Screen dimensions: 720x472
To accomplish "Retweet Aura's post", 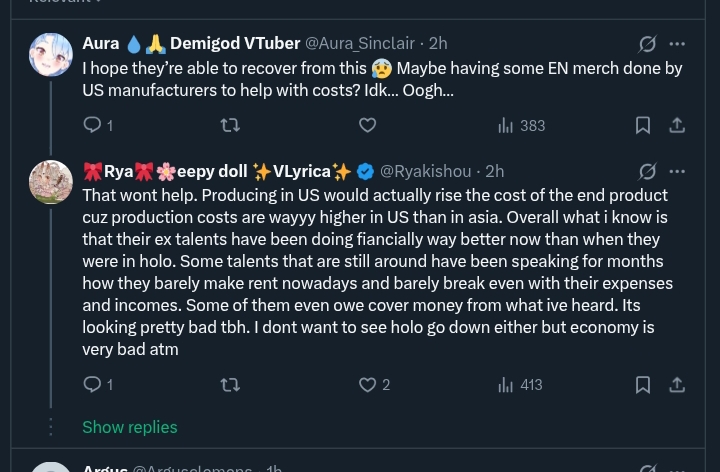I will click(229, 125).
